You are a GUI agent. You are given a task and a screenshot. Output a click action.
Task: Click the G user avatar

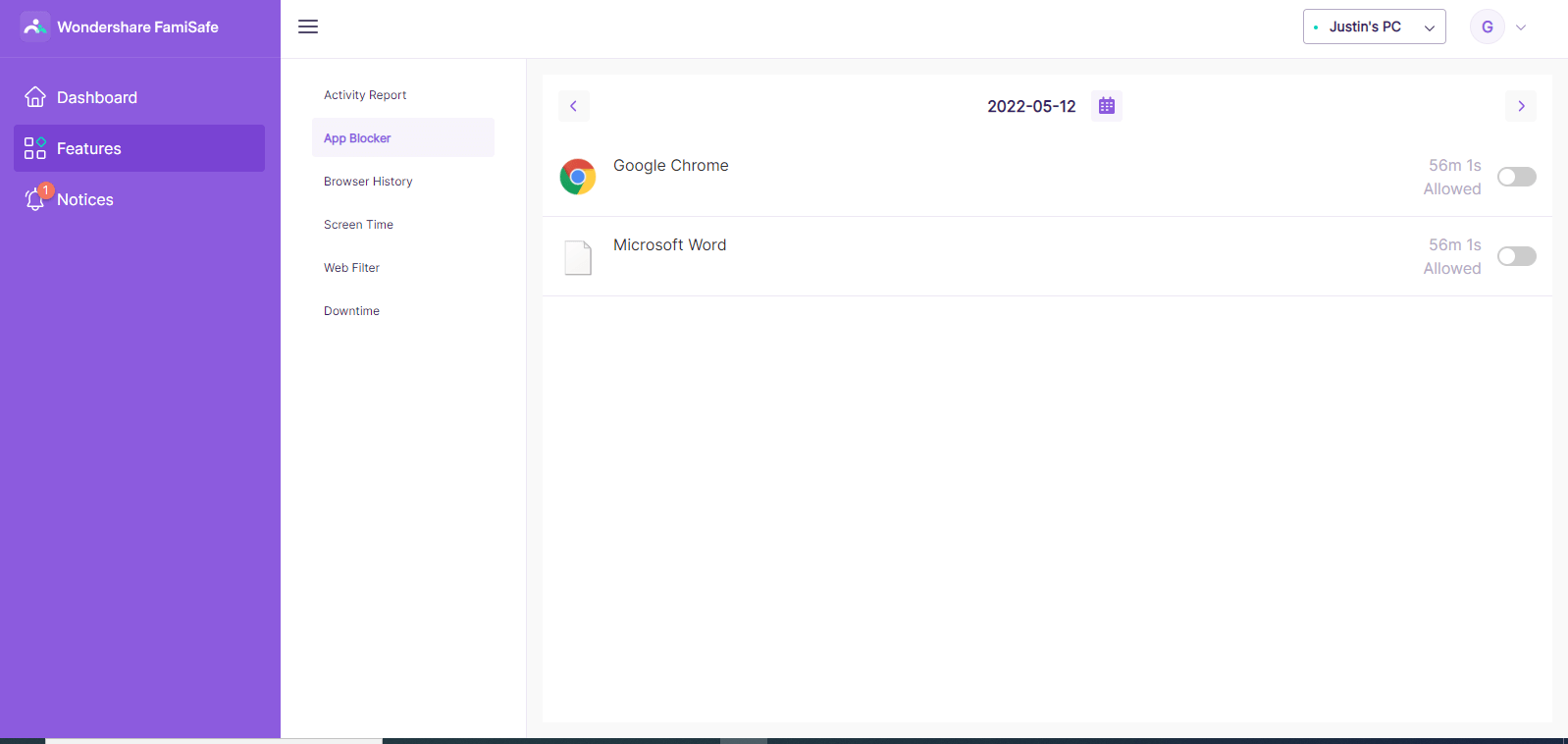click(x=1487, y=27)
